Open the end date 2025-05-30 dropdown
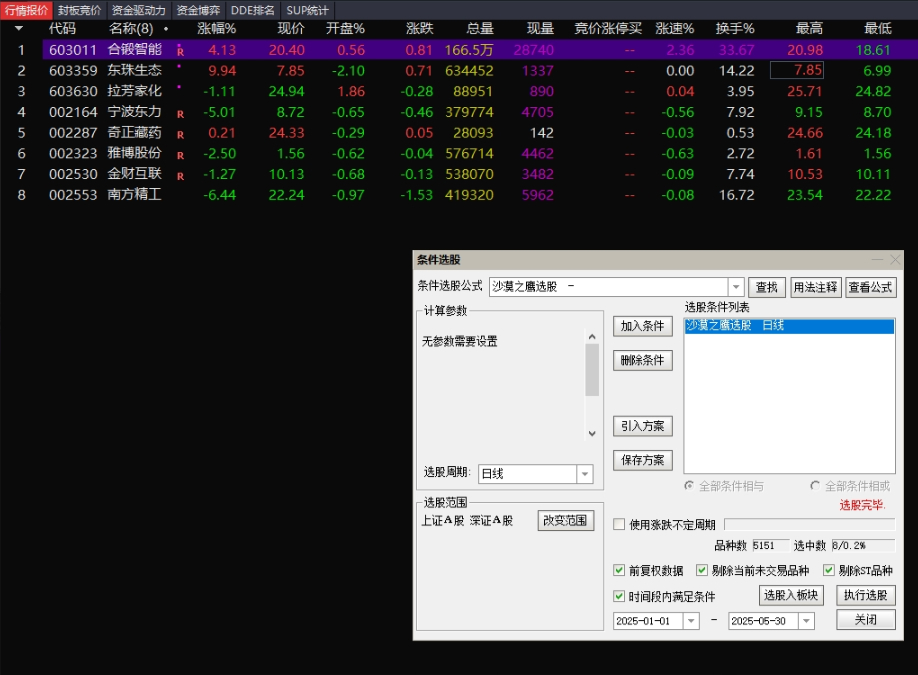 (806, 621)
